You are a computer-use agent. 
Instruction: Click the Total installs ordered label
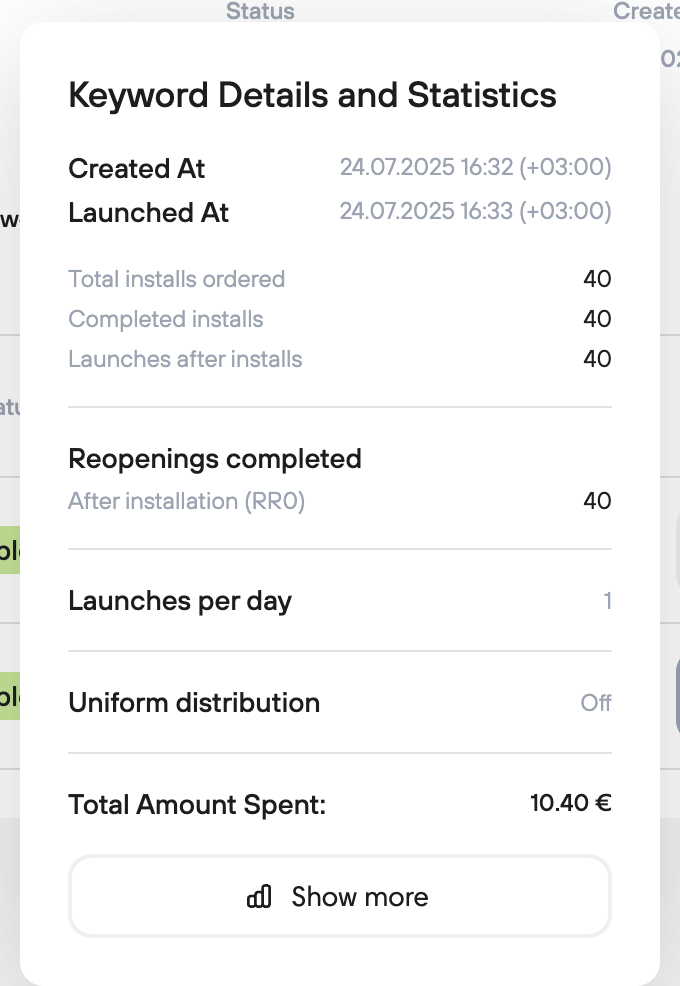(x=176, y=279)
